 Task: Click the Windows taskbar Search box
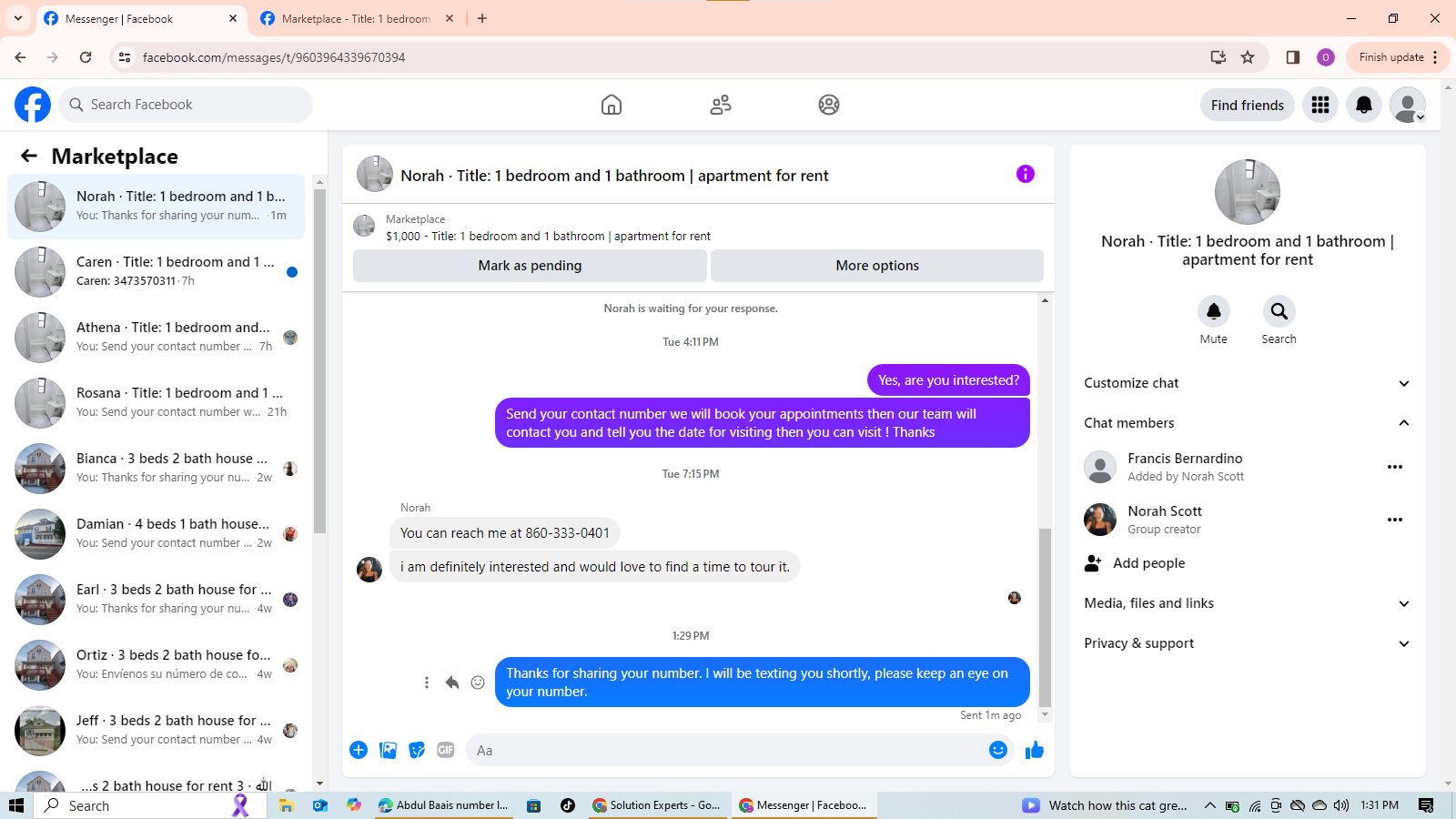(x=148, y=805)
